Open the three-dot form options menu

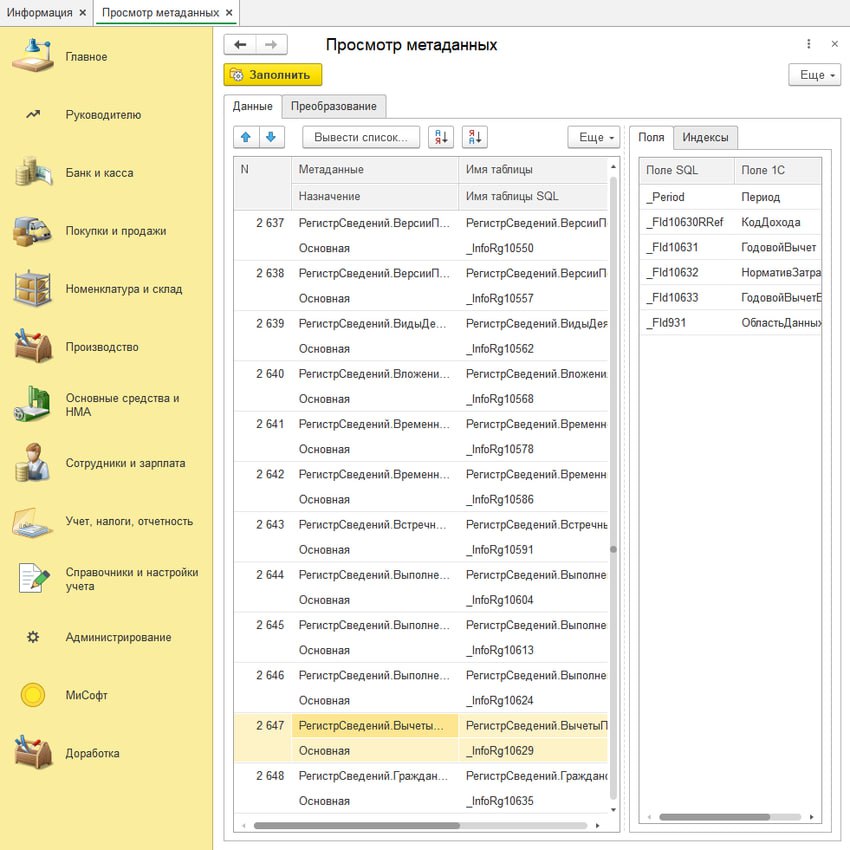(x=808, y=45)
